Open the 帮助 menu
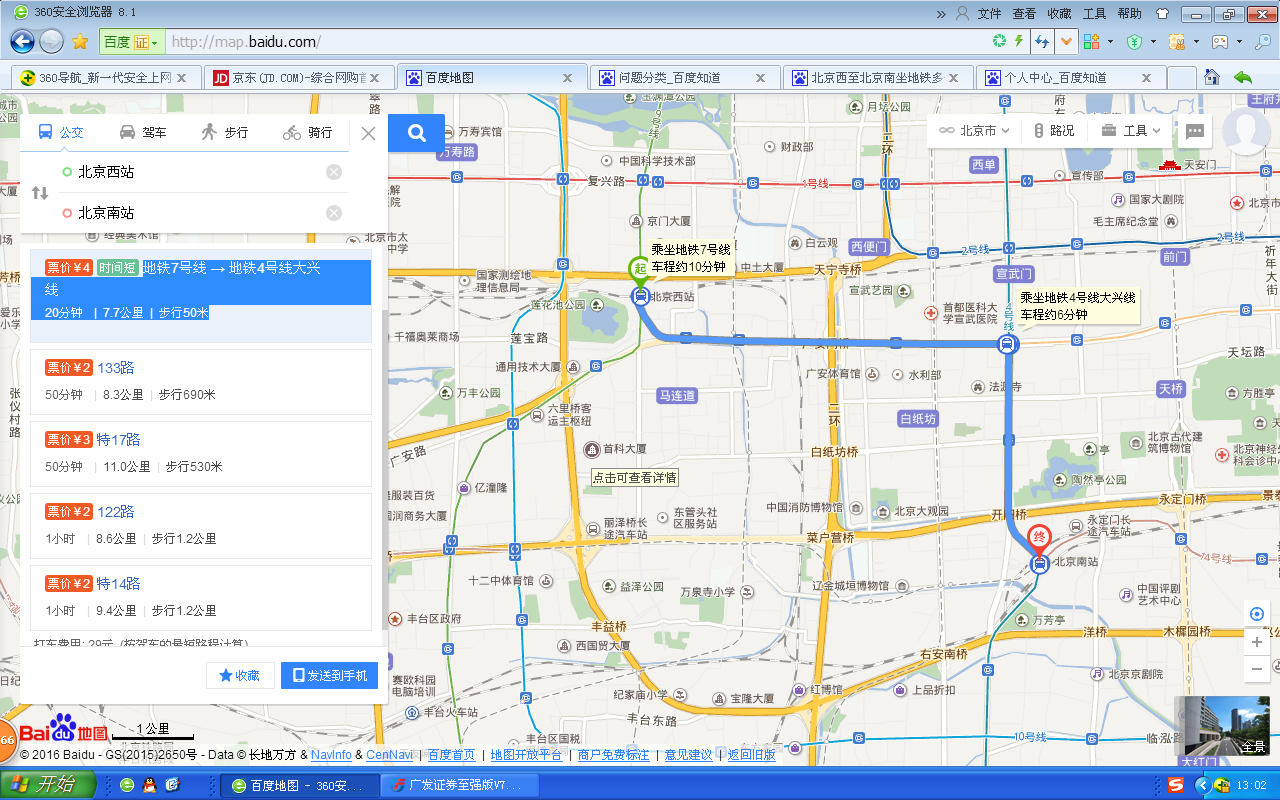Screen dimensions: 1280x800 click(1129, 14)
